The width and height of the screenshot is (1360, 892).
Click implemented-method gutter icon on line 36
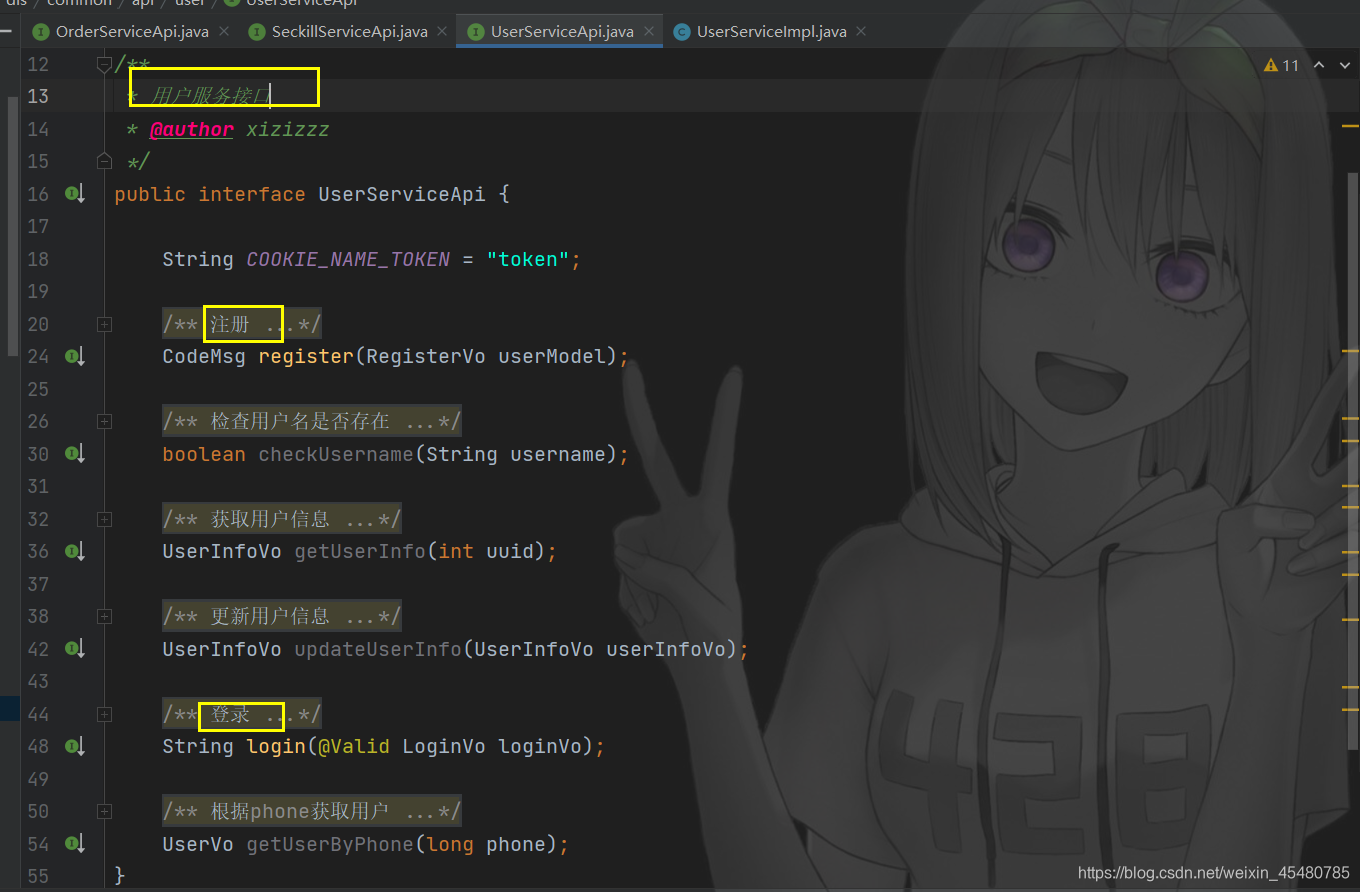coord(75,551)
